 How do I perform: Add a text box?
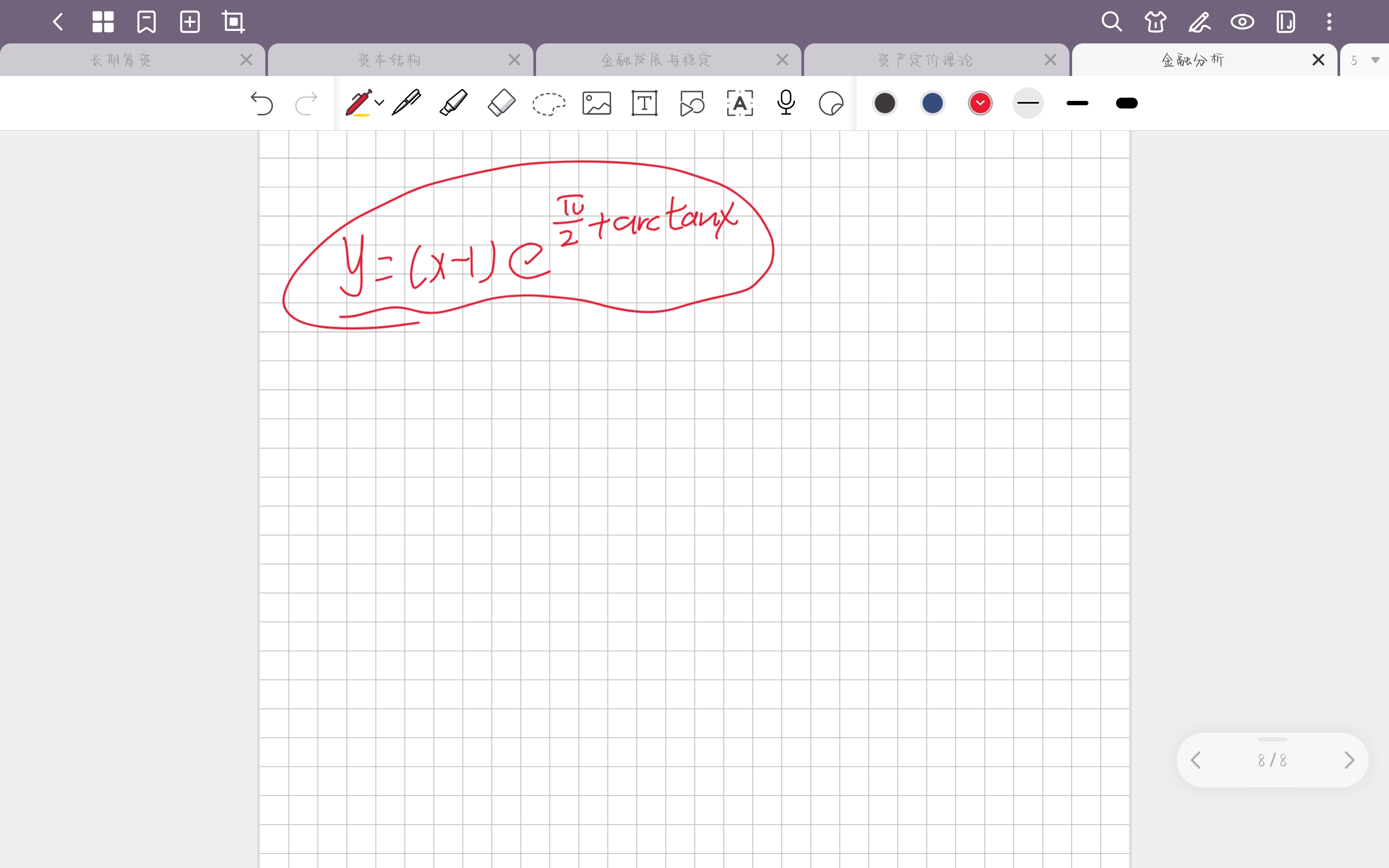pyautogui.click(x=643, y=103)
